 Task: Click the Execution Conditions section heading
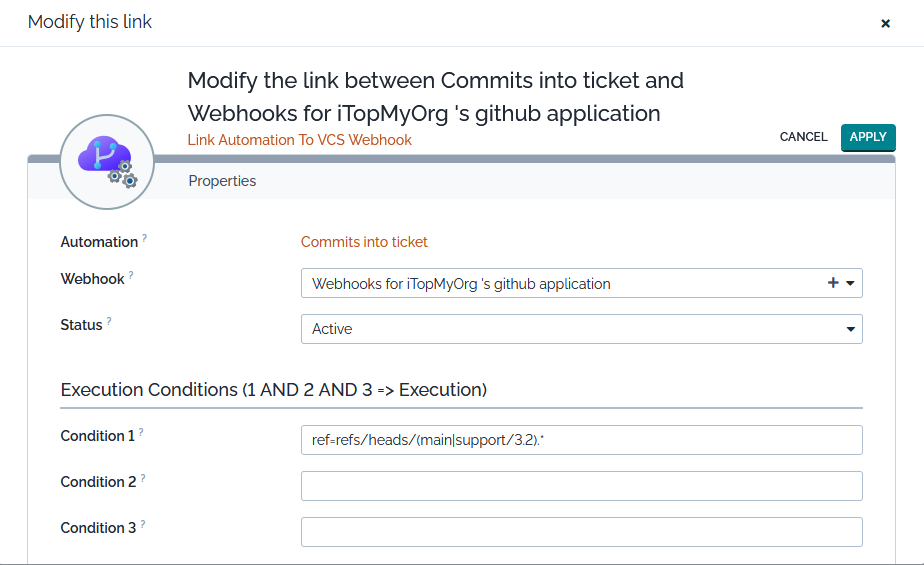click(274, 390)
